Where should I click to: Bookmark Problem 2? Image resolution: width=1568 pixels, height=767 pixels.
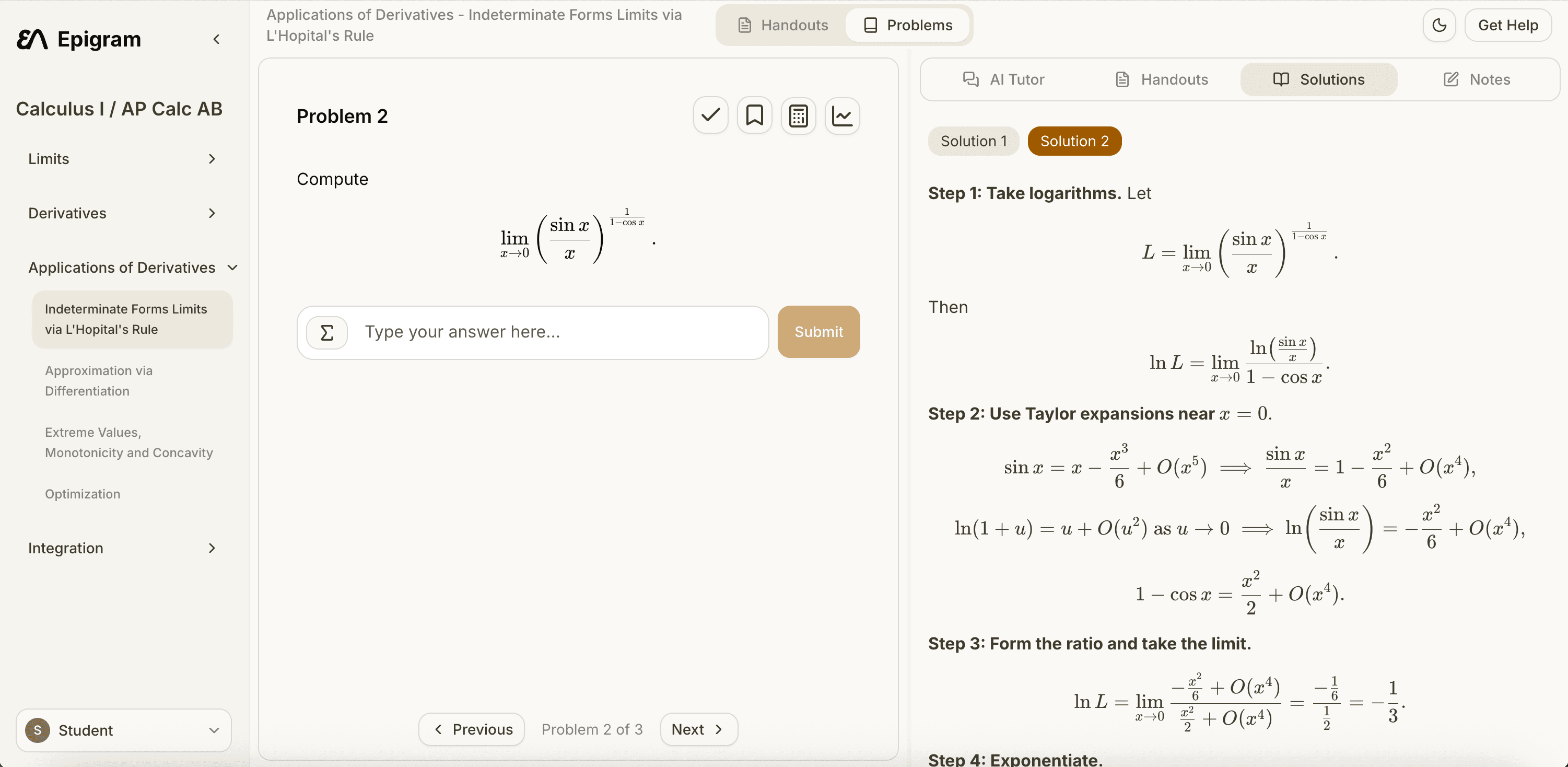coord(754,115)
